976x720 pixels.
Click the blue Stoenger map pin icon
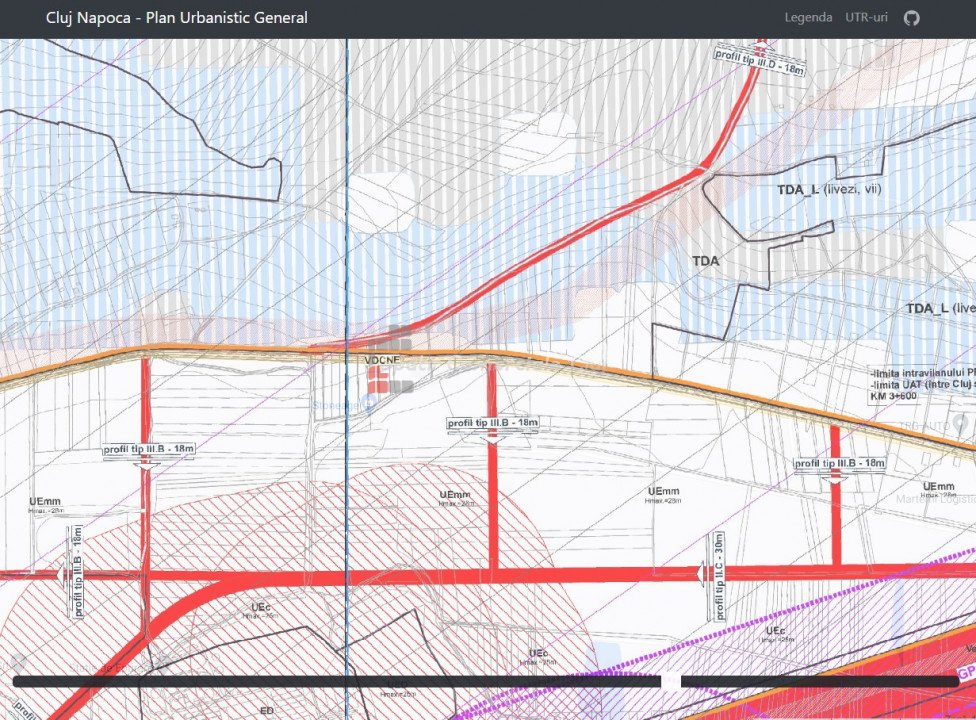click(x=369, y=404)
